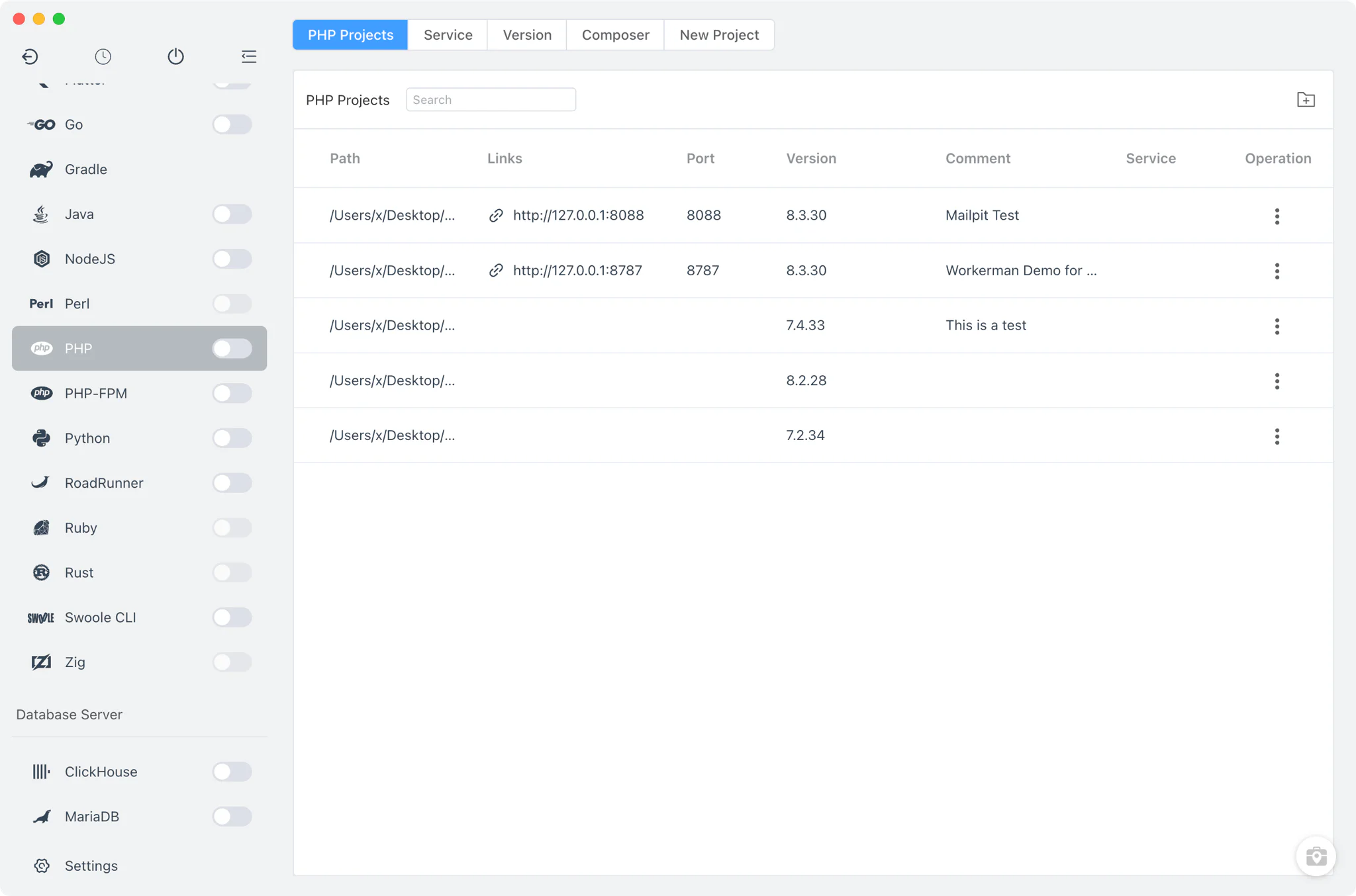Click the Path column header

[345, 158]
